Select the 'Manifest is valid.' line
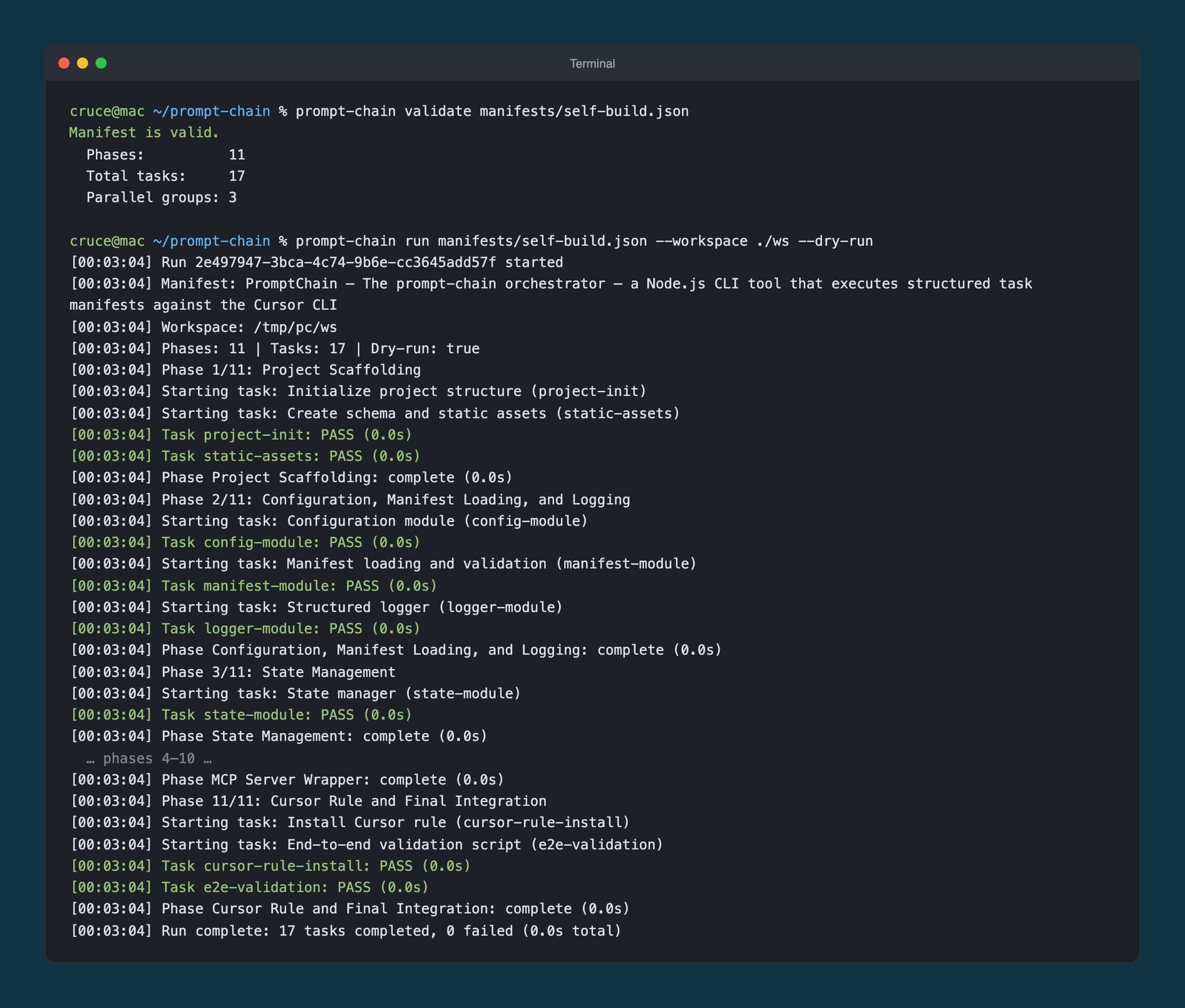 coord(144,133)
